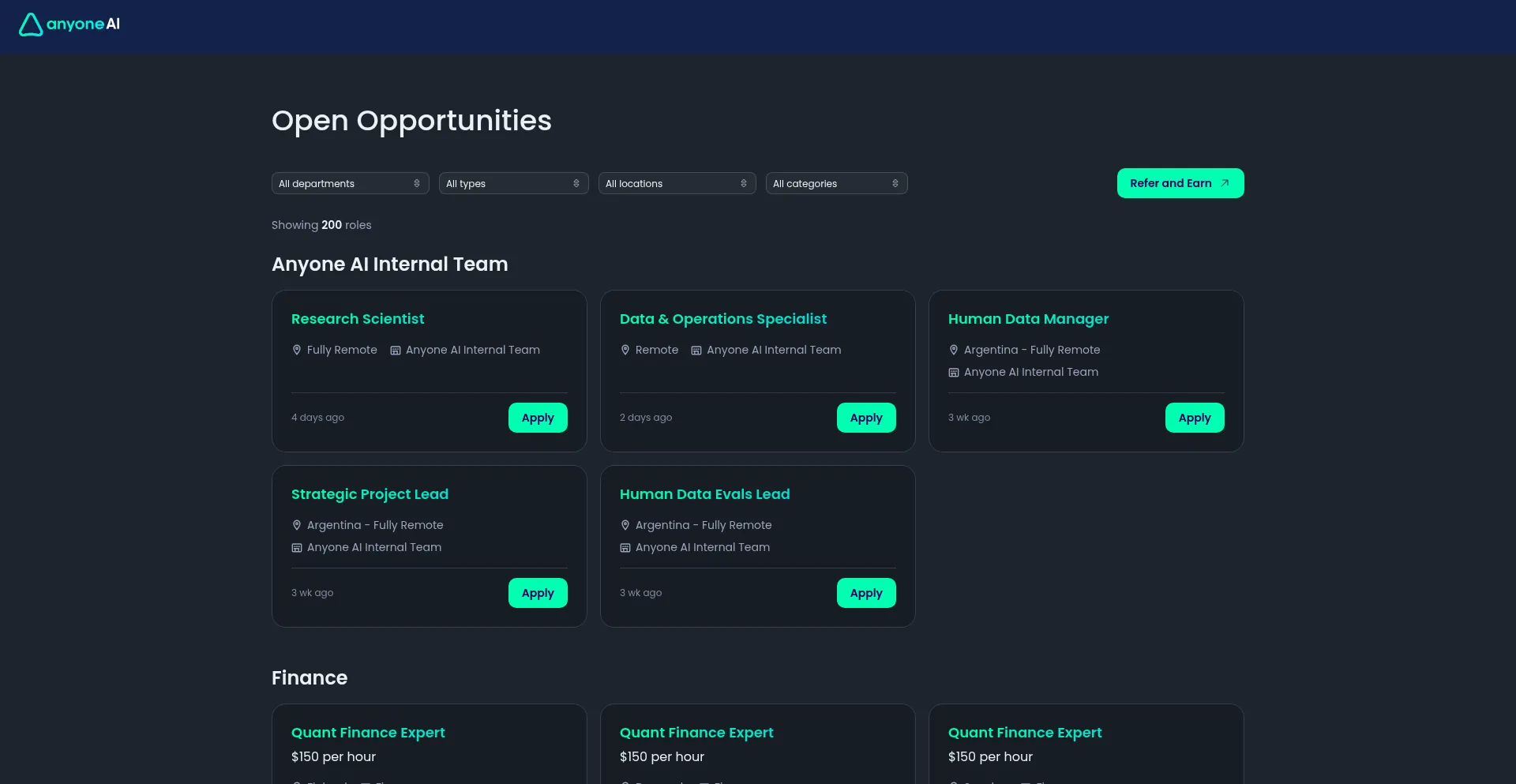The height and width of the screenshot is (784, 1516).
Task: Open the first Quant Finance Expert listing
Action: tap(368, 733)
